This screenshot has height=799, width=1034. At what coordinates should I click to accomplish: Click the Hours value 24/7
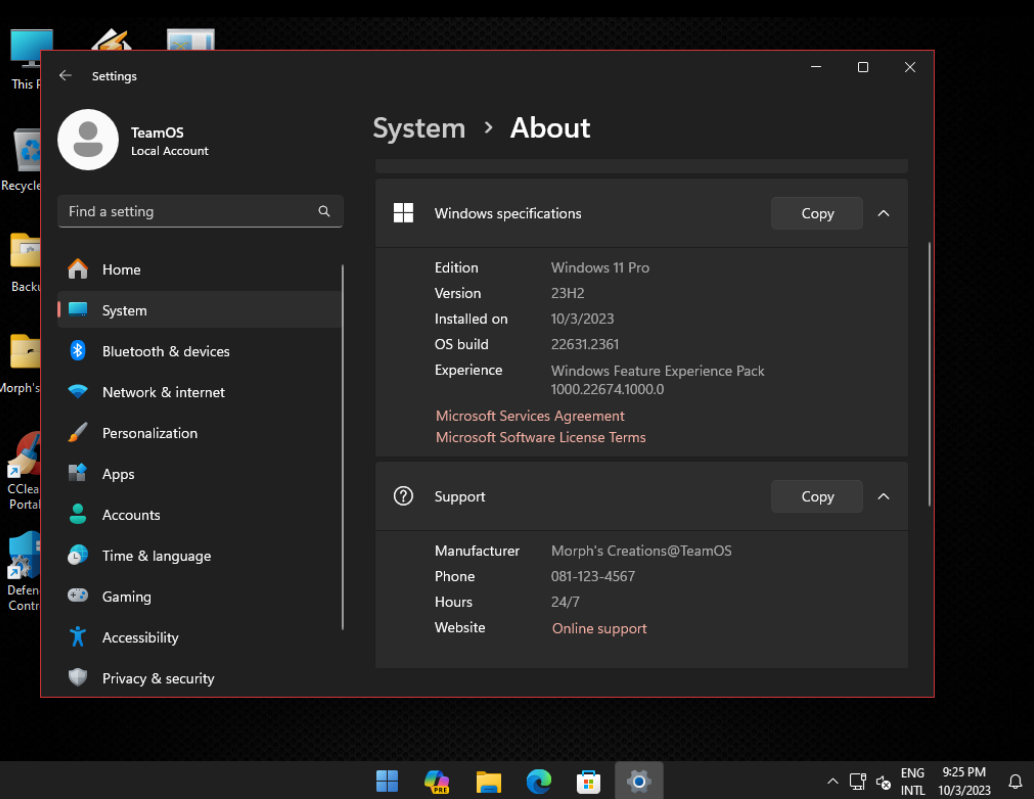[565, 602]
